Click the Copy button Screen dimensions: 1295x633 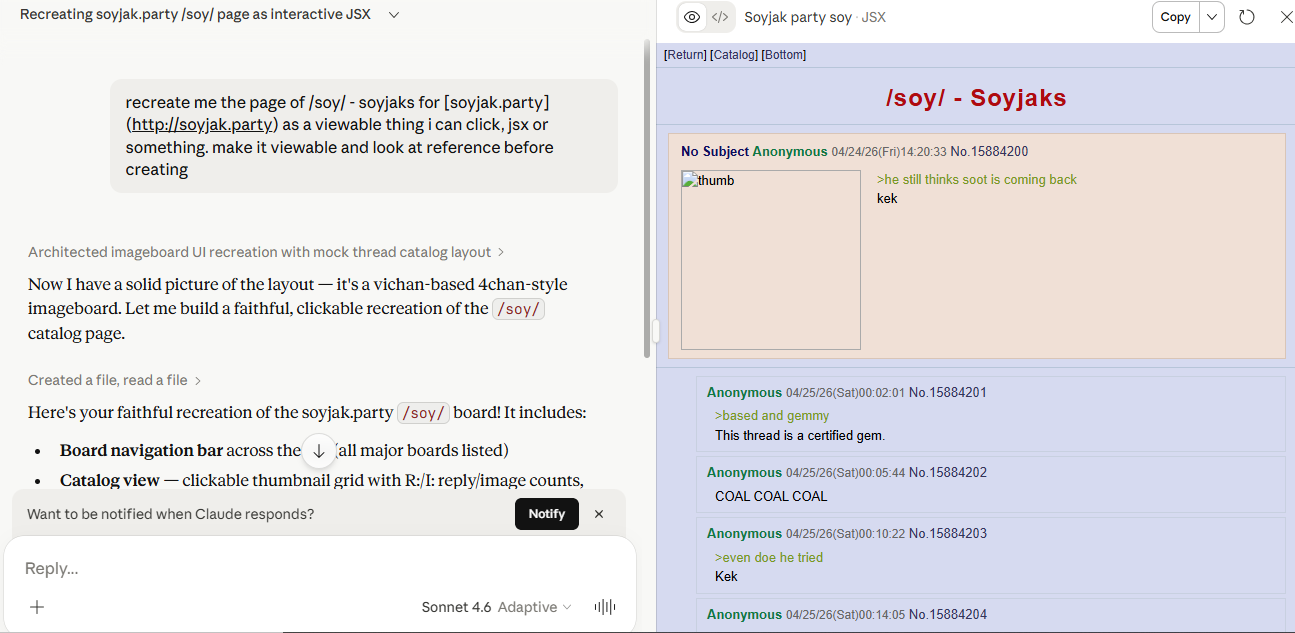(1175, 17)
